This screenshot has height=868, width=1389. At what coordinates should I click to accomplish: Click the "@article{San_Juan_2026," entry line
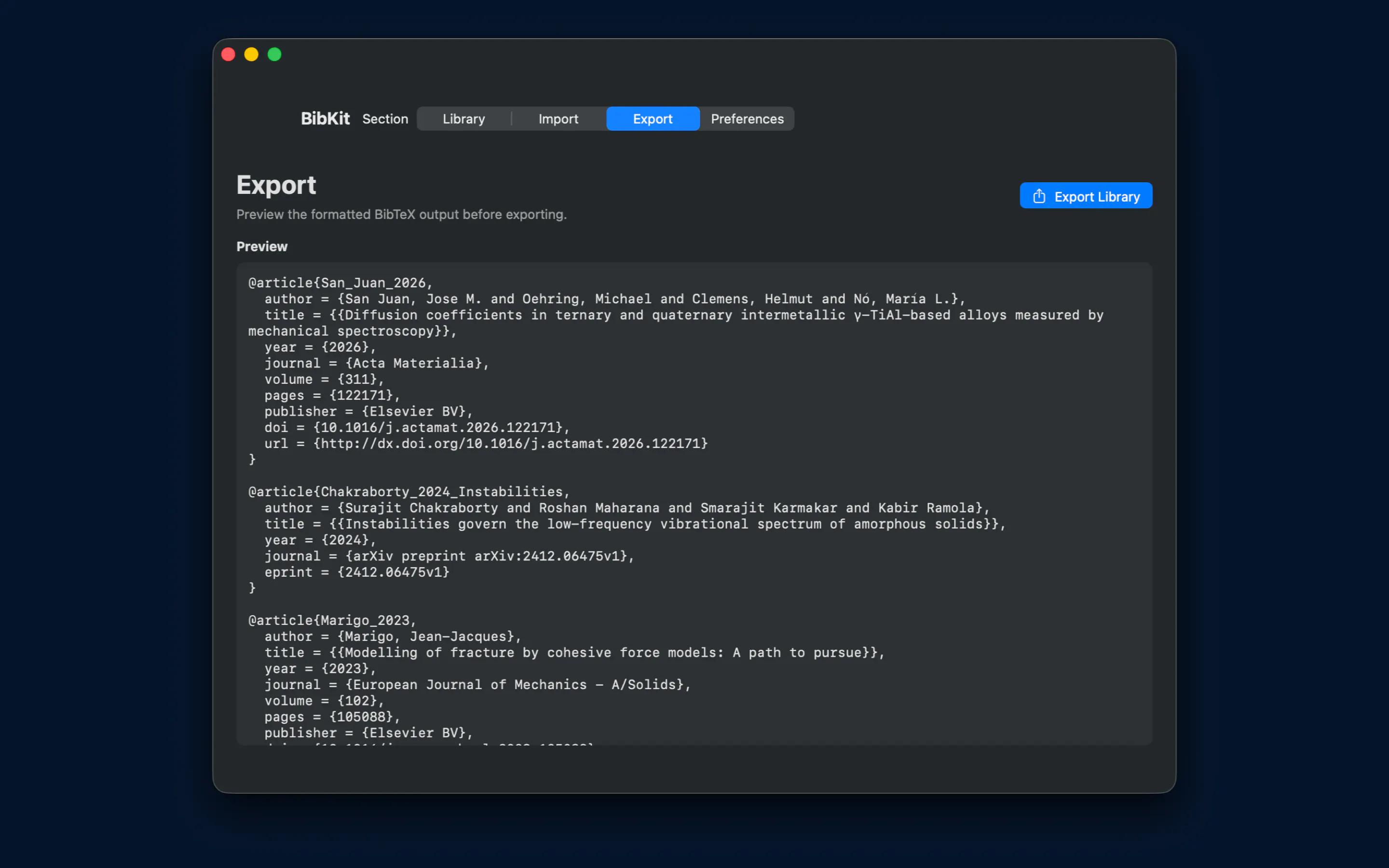[x=340, y=283]
